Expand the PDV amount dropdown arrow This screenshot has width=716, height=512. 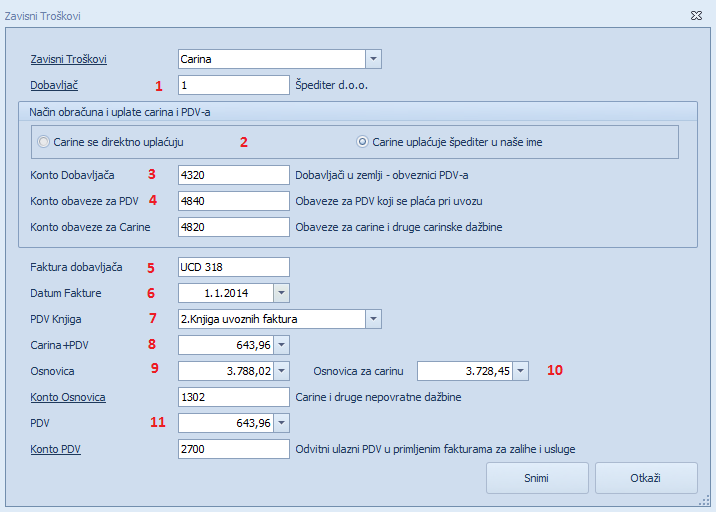point(281,423)
